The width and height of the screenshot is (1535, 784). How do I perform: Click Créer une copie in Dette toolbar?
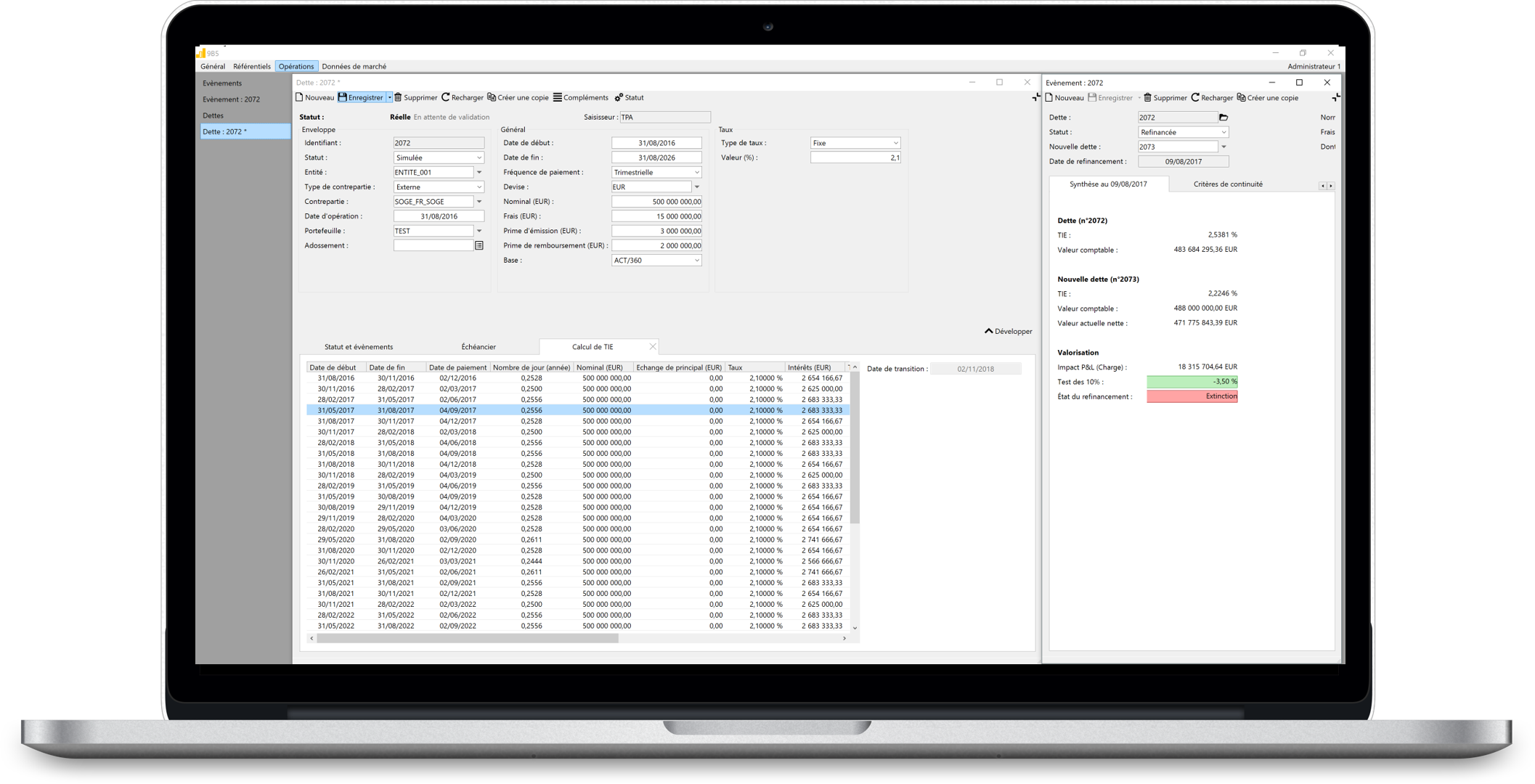pos(518,97)
